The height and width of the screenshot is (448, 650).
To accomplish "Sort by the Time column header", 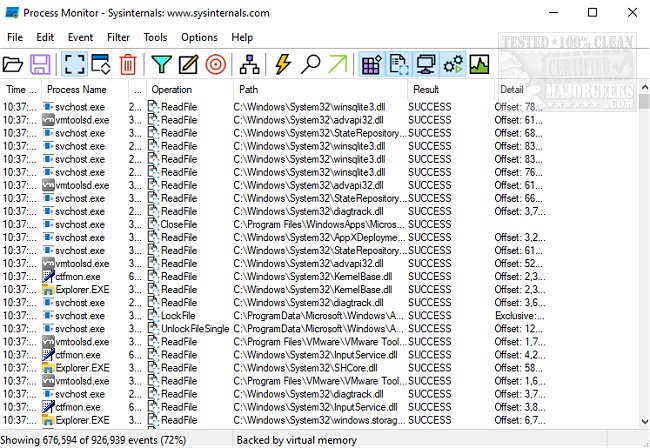I will pyautogui.click(x=21, y=90).
